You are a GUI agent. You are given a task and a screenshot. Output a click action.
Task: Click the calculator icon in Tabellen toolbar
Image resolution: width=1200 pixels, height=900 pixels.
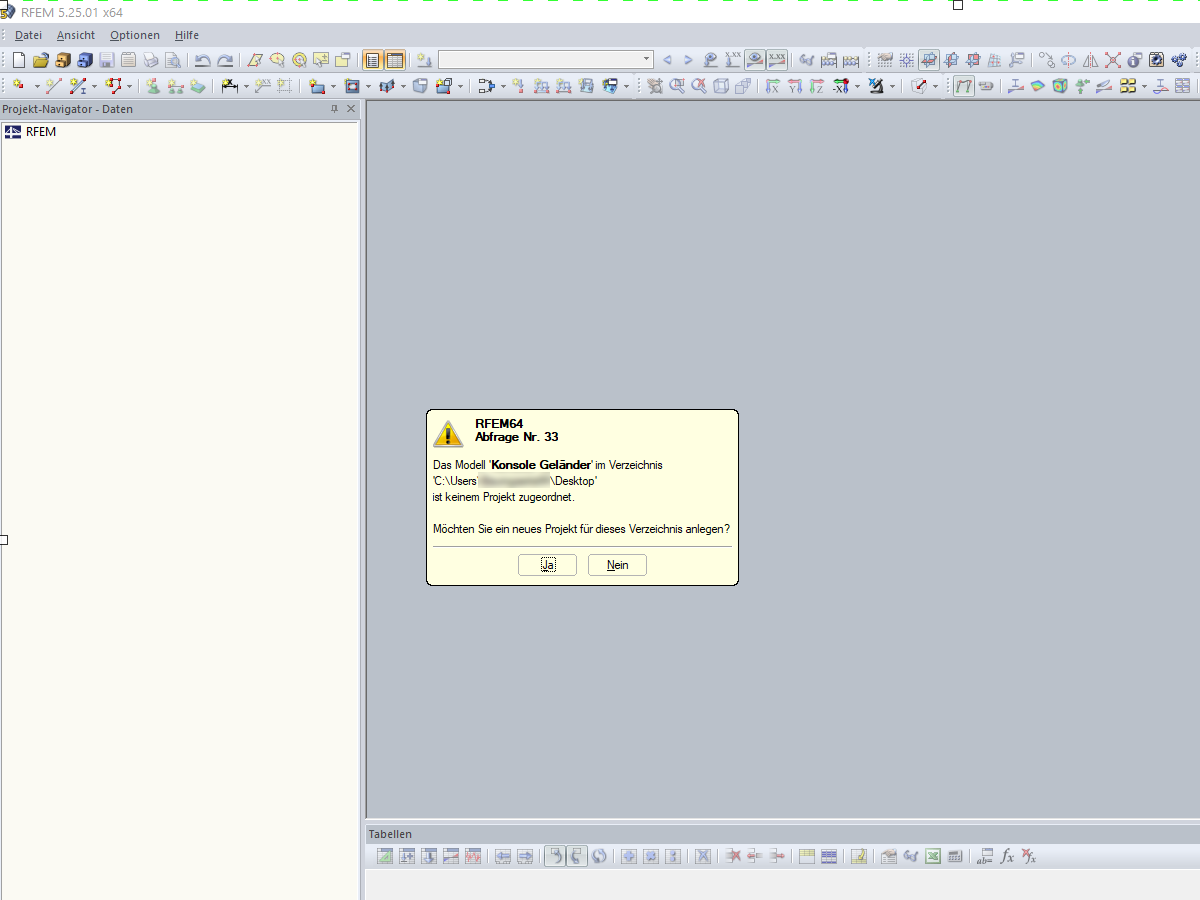click(955, 856)
